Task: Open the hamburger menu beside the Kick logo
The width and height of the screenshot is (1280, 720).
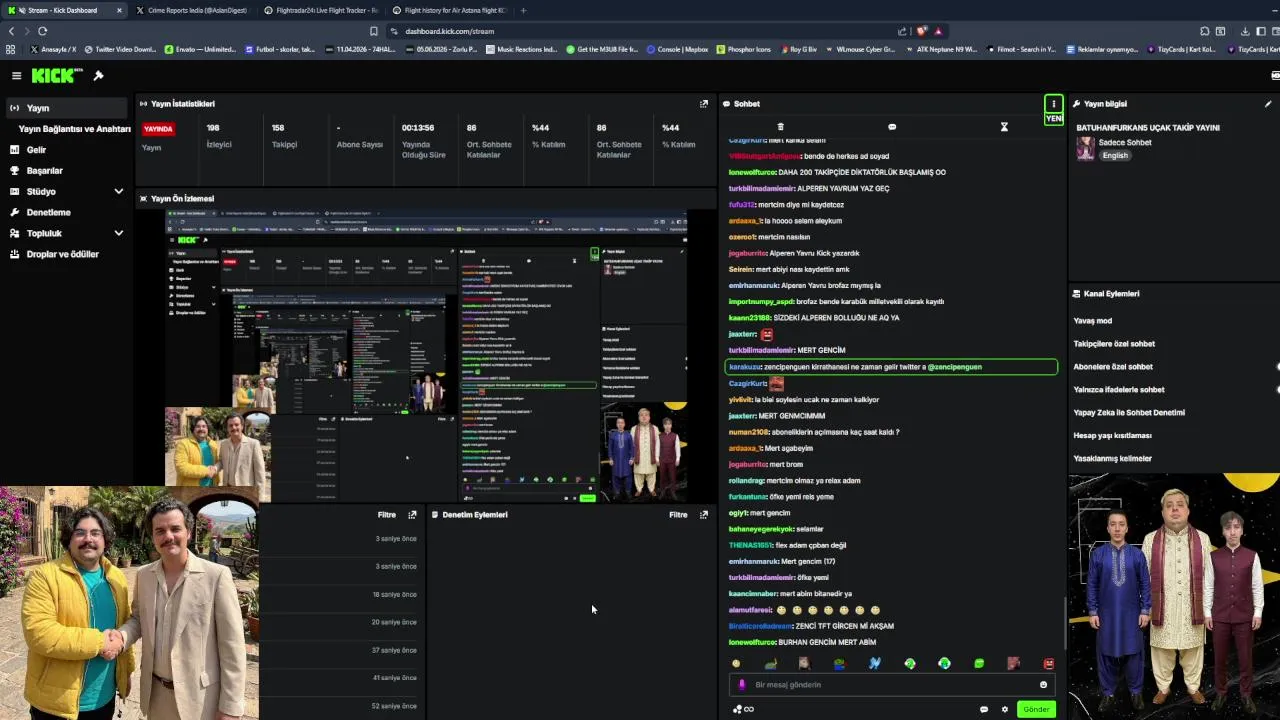Action: click(16, 76)
